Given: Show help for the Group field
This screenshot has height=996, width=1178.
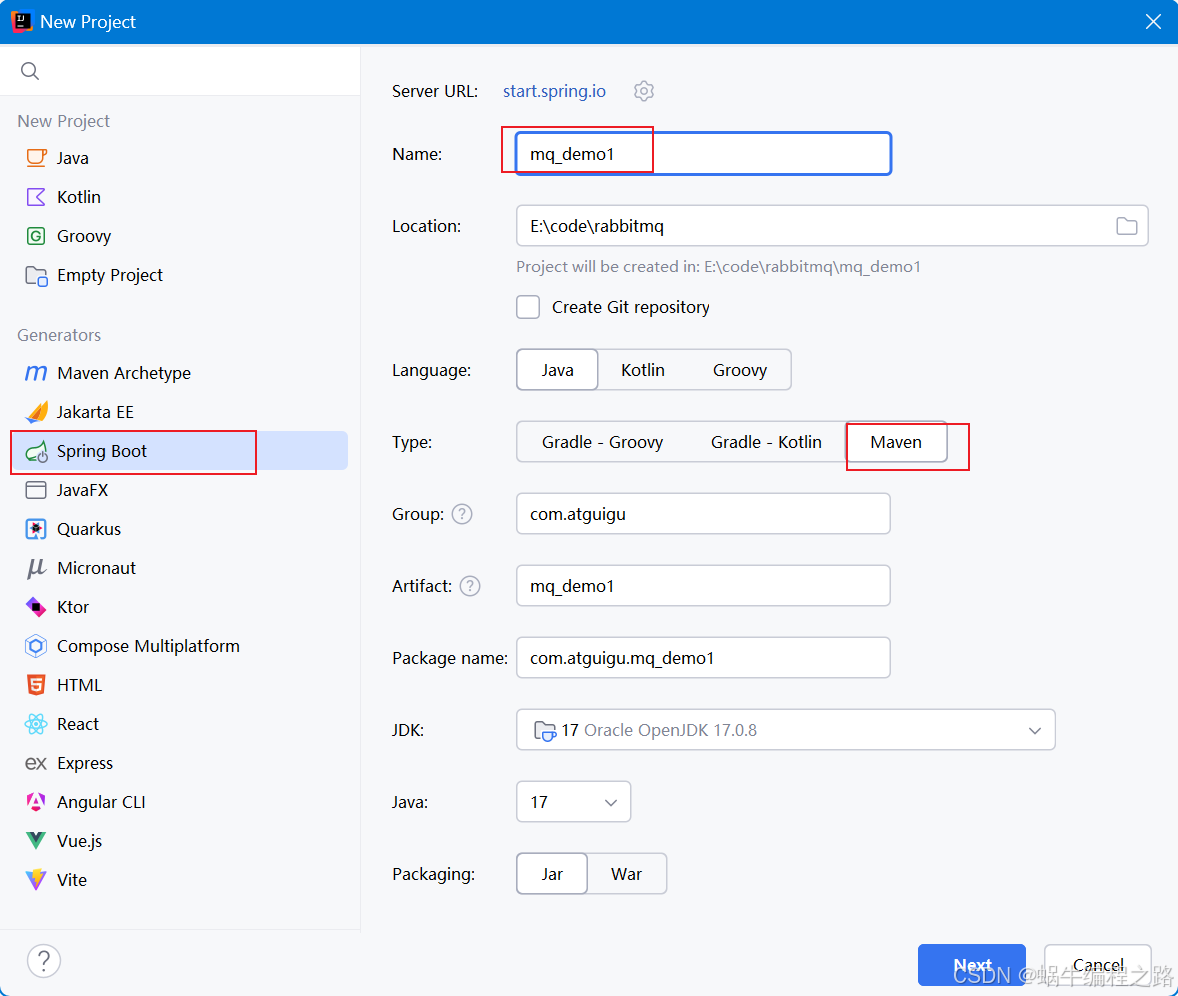Looking at the screenshot, I should (x=462, y=514).
